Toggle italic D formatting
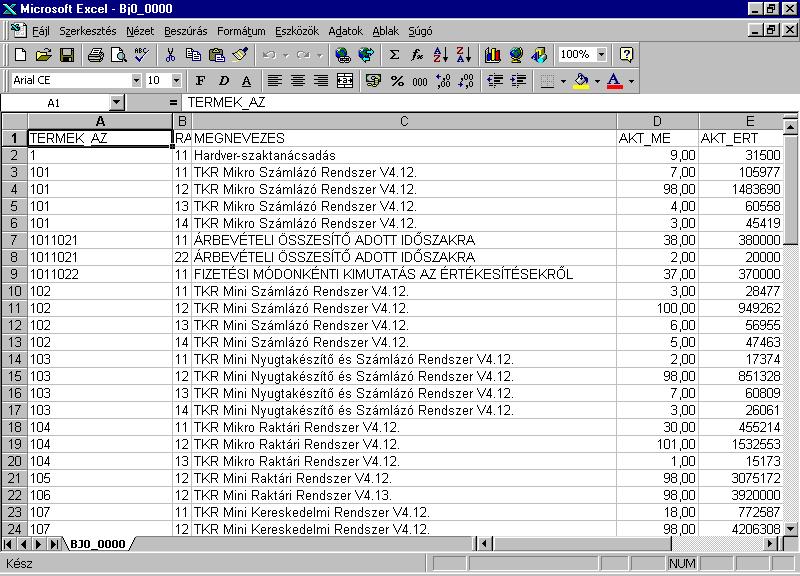This screenshot has width=800, height=576. pyautogui.click(x=223, y=81)
